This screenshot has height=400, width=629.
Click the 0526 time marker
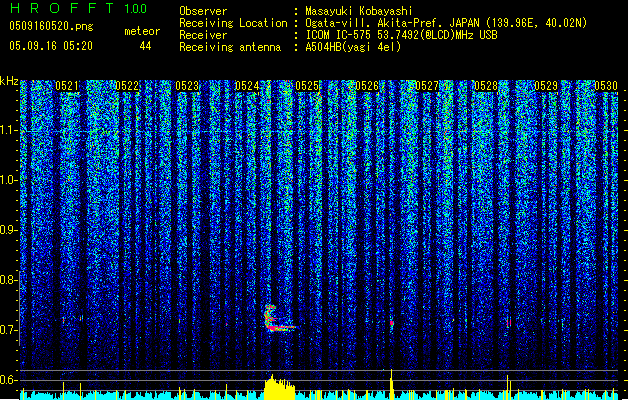click(367, 86)
